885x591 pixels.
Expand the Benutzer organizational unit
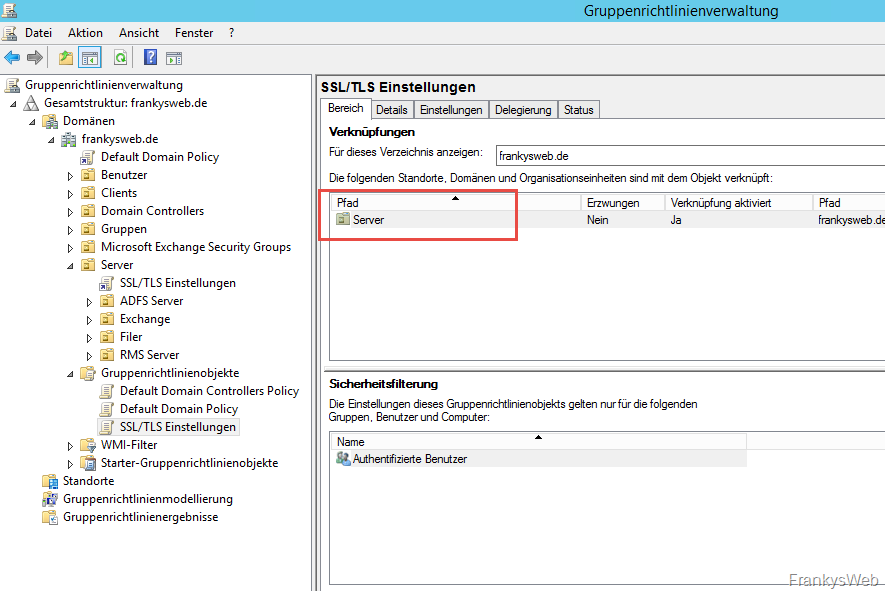pos(70,176)
